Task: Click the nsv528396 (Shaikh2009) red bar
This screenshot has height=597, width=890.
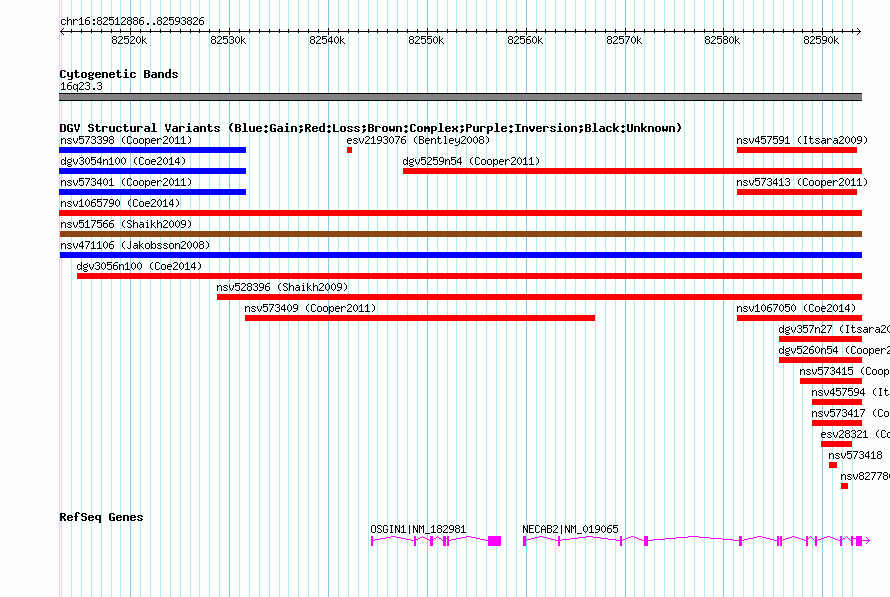Action: 539,297
